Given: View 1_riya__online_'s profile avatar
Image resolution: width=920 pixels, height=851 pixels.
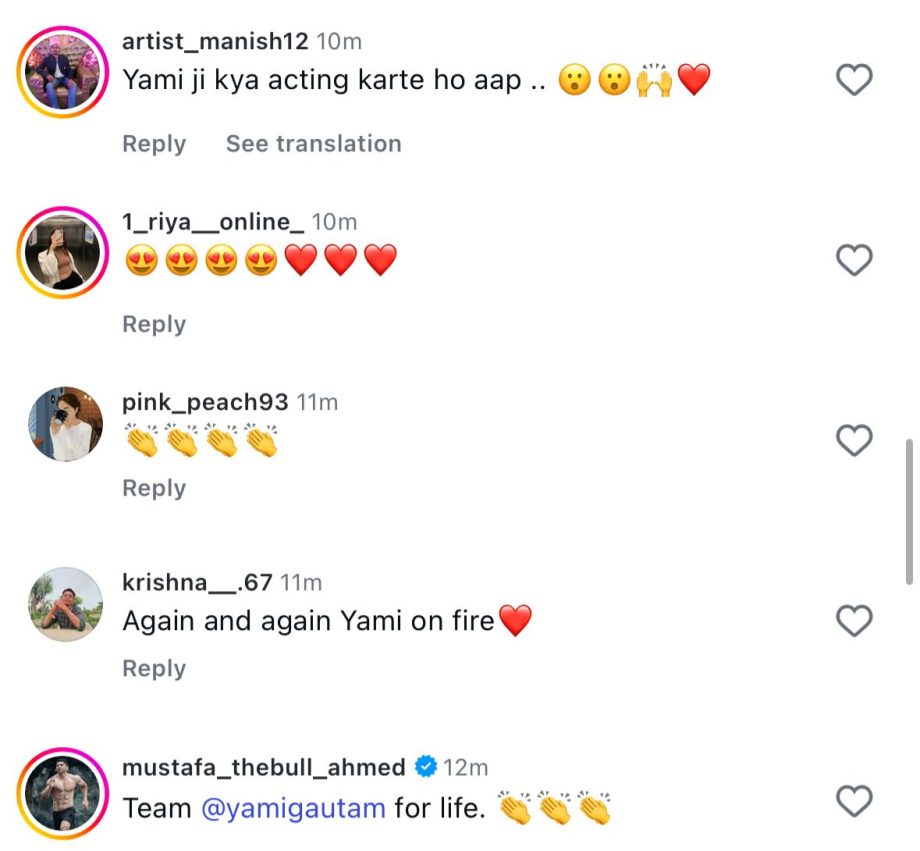Looking at the screenshot, I should 64,251.
